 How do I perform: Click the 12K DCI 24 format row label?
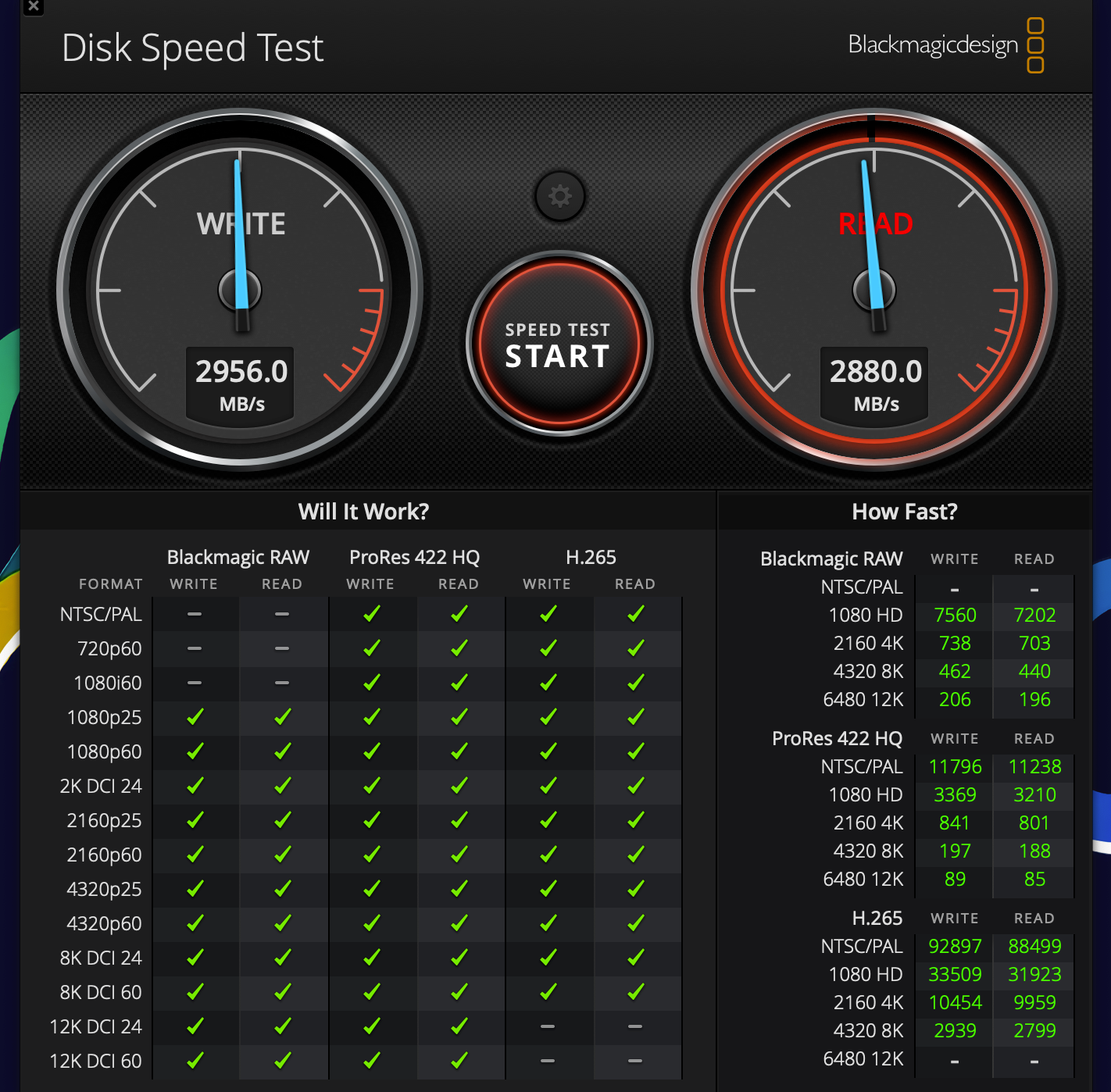[x=96, y=1027]
